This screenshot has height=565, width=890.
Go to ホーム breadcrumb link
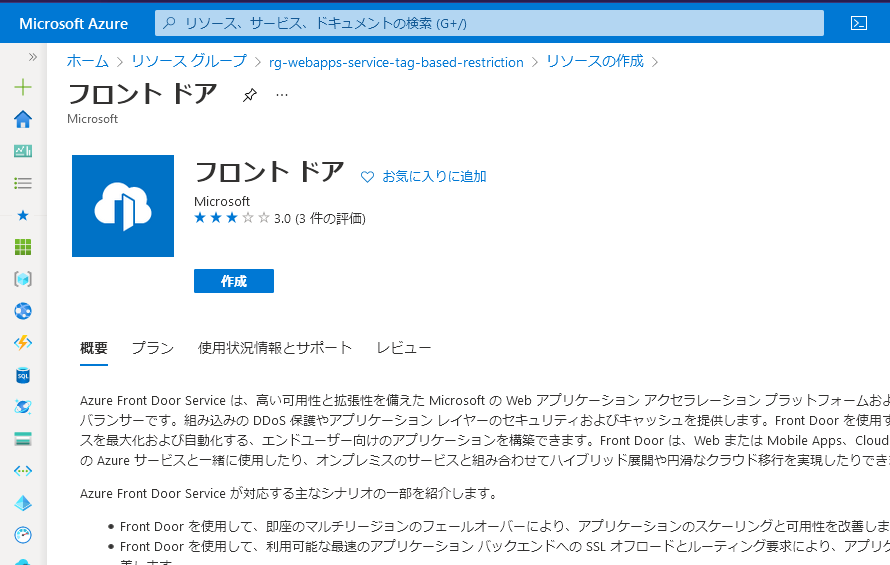pos(87,61)
